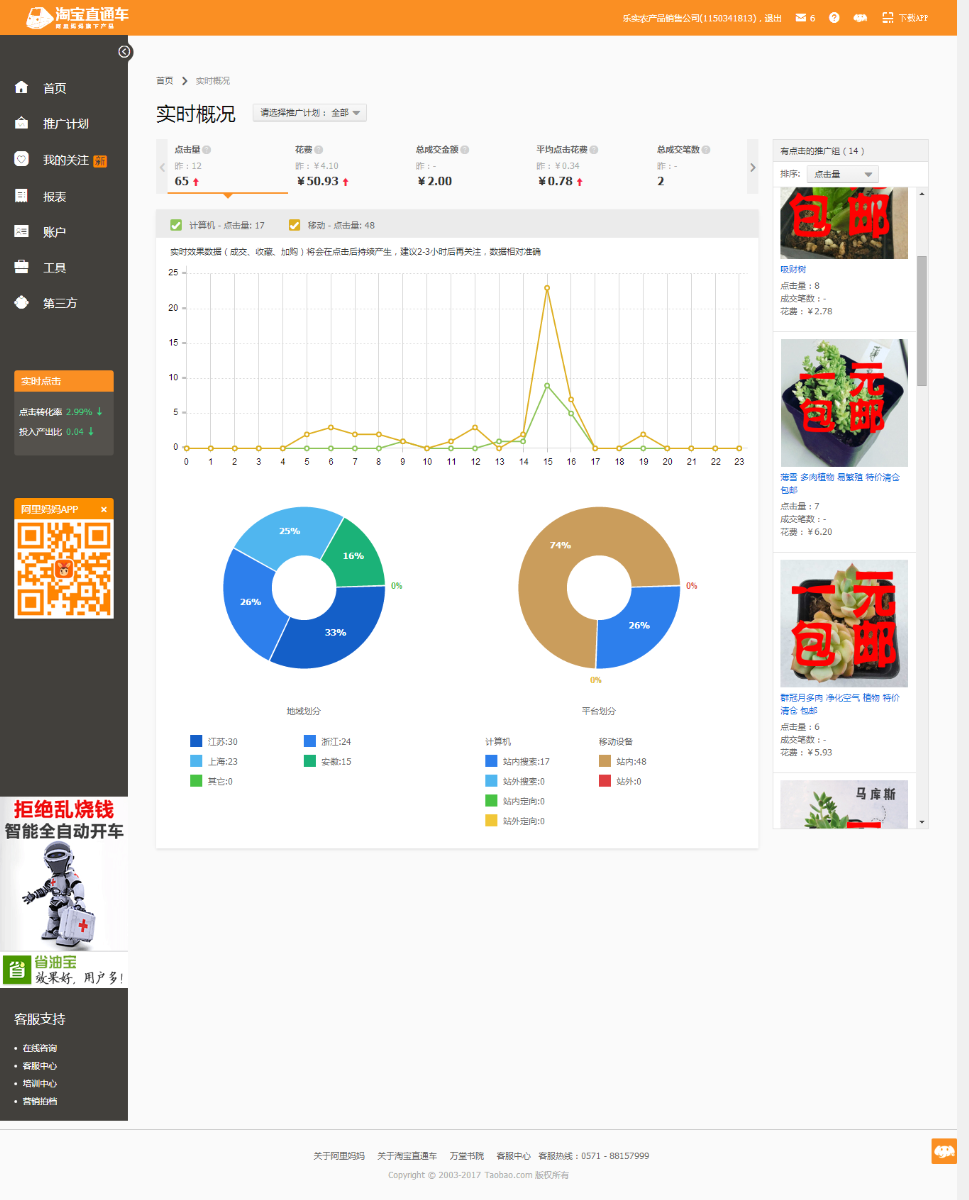Click the floating chat icon at bottom right
The height and width of the screenshot is (1200, 969).
coord(944,1151)
